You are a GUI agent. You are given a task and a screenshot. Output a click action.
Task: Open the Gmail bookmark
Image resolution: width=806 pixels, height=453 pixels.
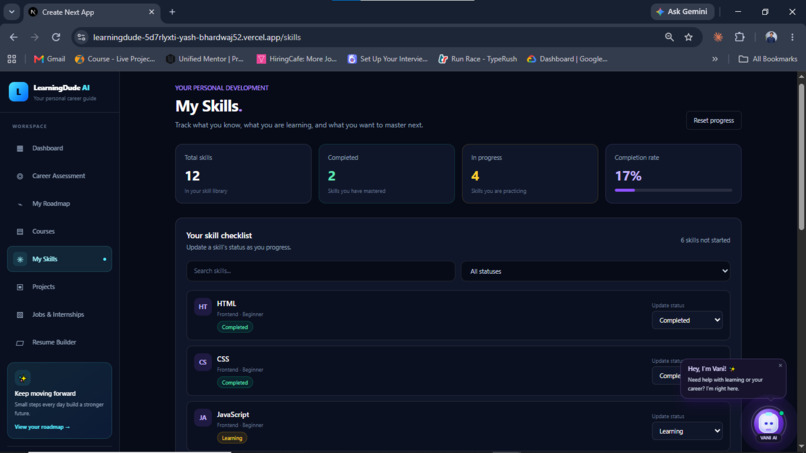[x=49, y=59]
